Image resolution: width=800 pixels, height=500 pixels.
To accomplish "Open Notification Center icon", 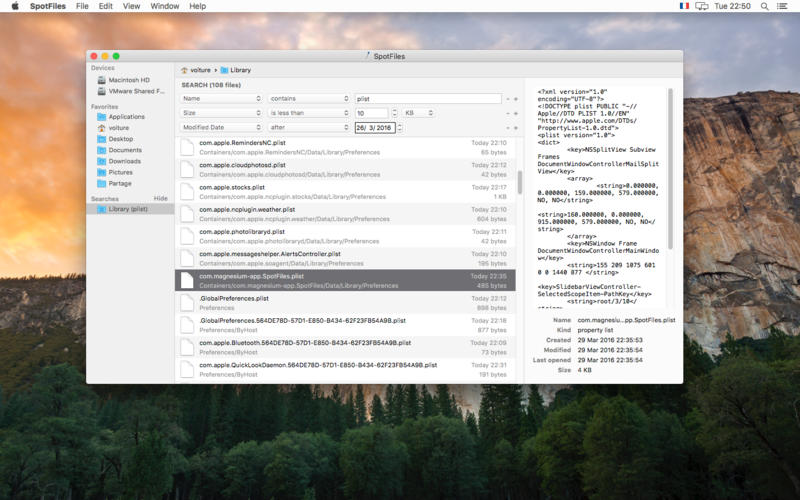I will pos(782,6).
